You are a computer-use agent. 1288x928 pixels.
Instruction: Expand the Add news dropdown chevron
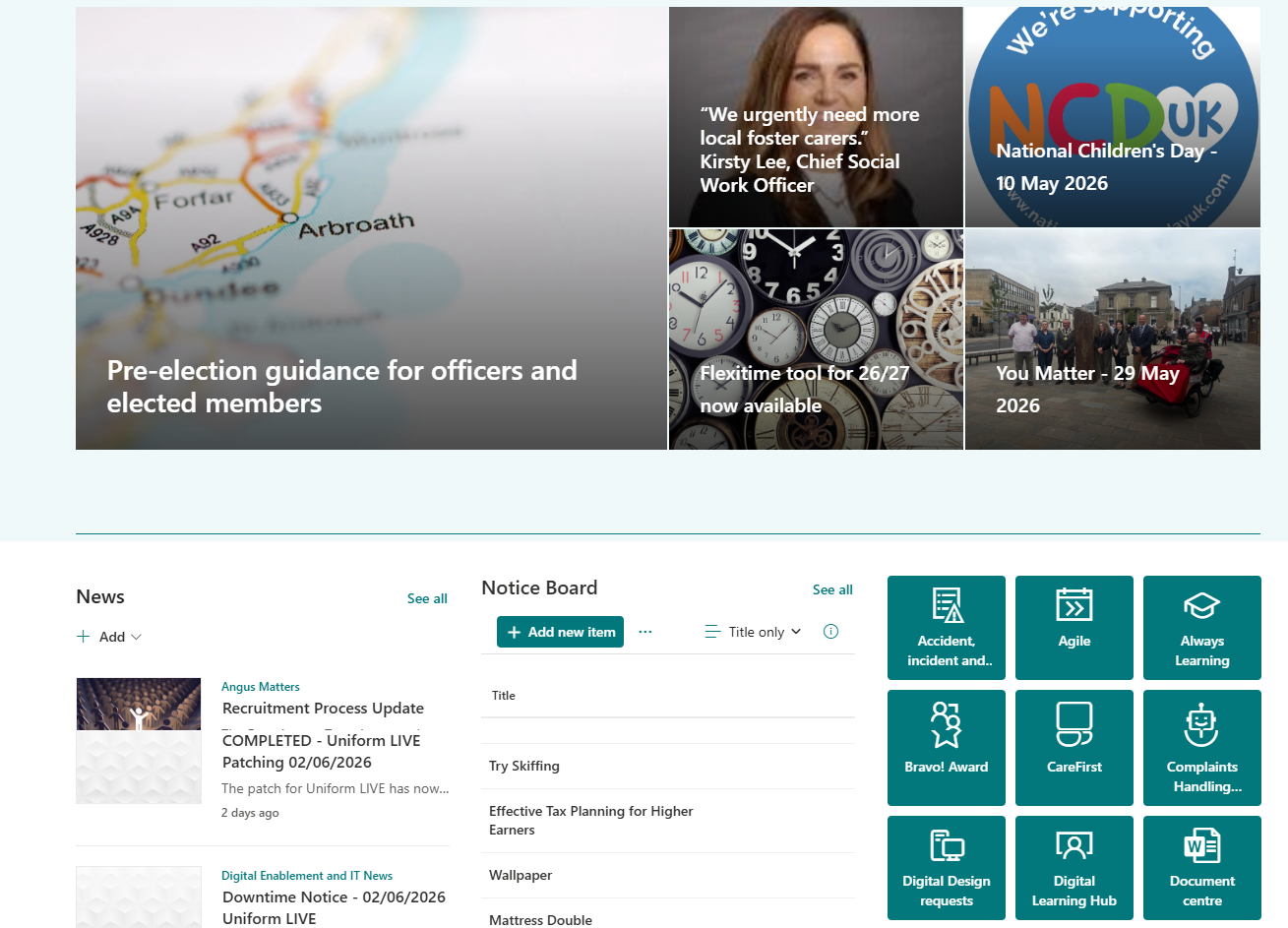(x=136, y=637)
